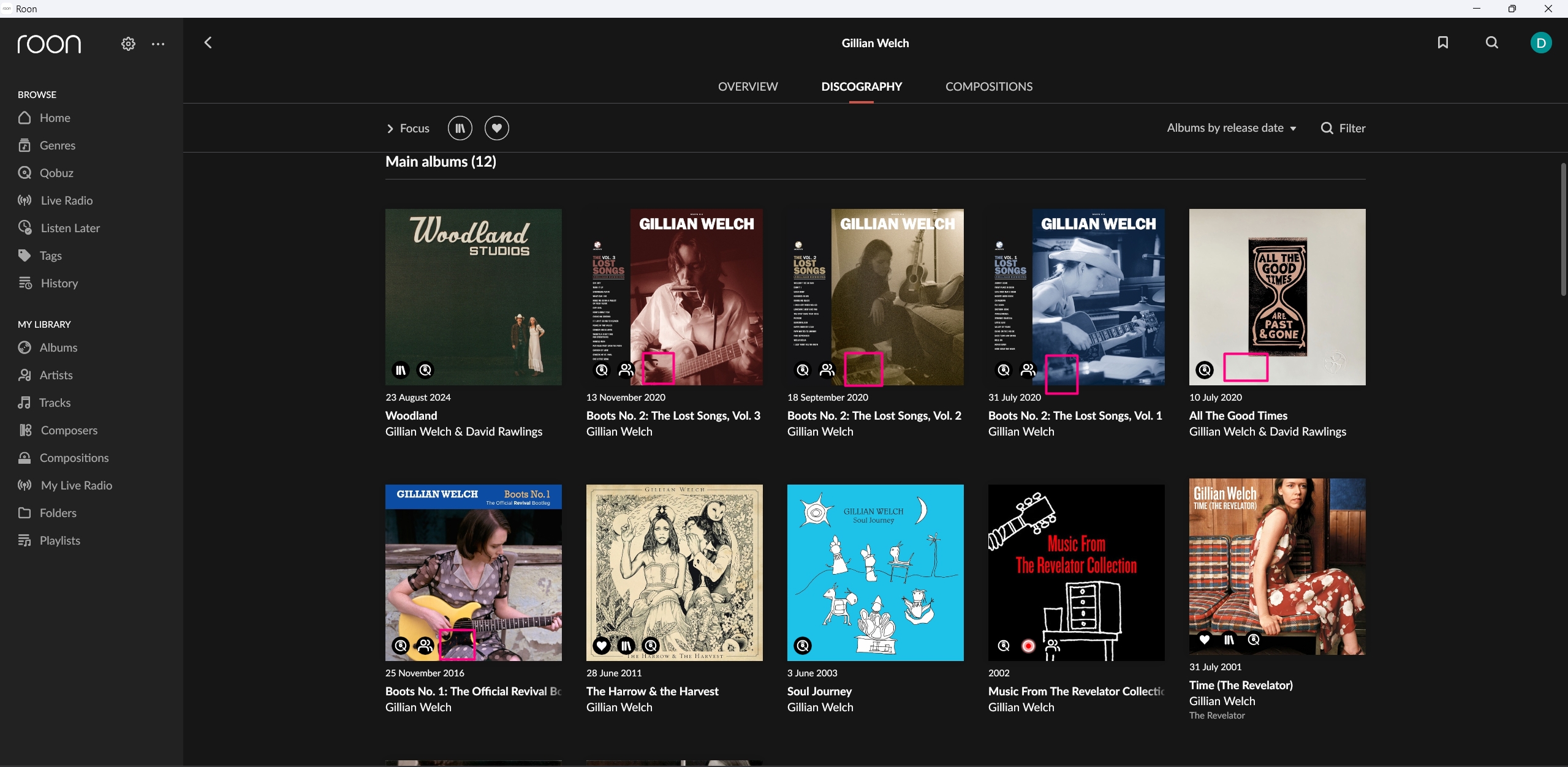
Task: Click heart icon on Harrow & the Harvest
Action: [x=602, y=646]
